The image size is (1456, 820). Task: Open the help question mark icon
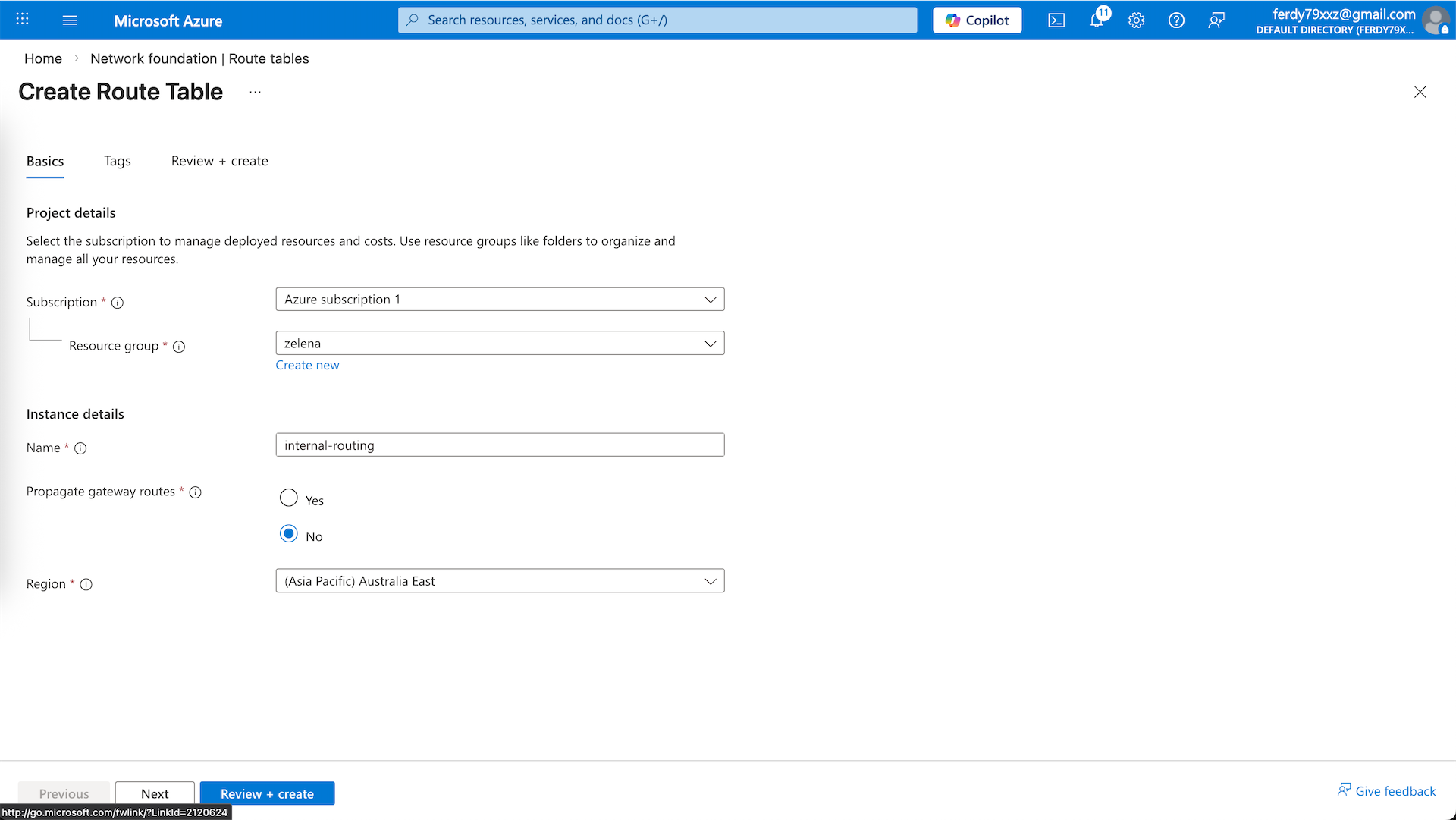pos(1176,20)
